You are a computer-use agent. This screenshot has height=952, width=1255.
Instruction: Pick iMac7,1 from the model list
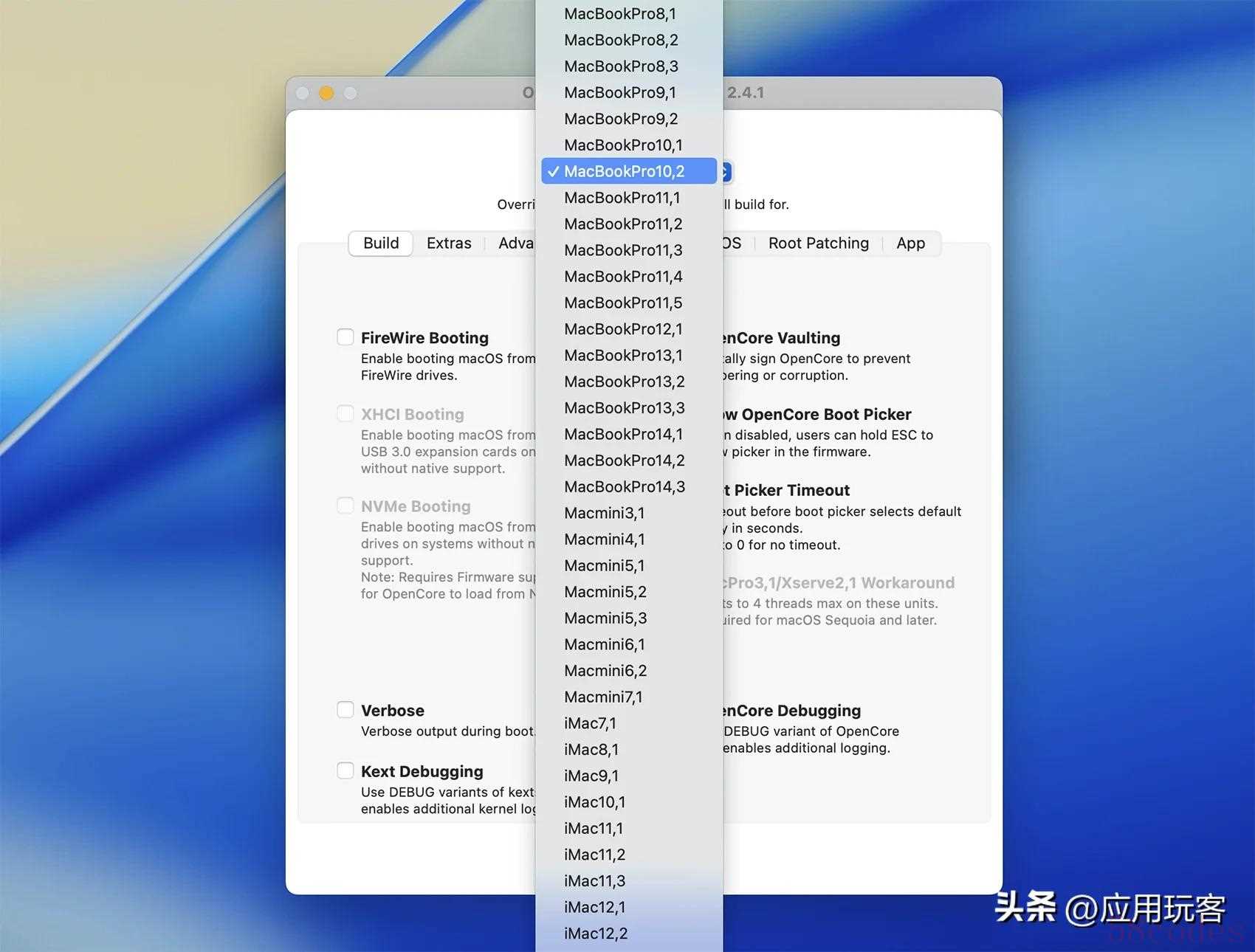pyautogui.click(x=629, y=723)
